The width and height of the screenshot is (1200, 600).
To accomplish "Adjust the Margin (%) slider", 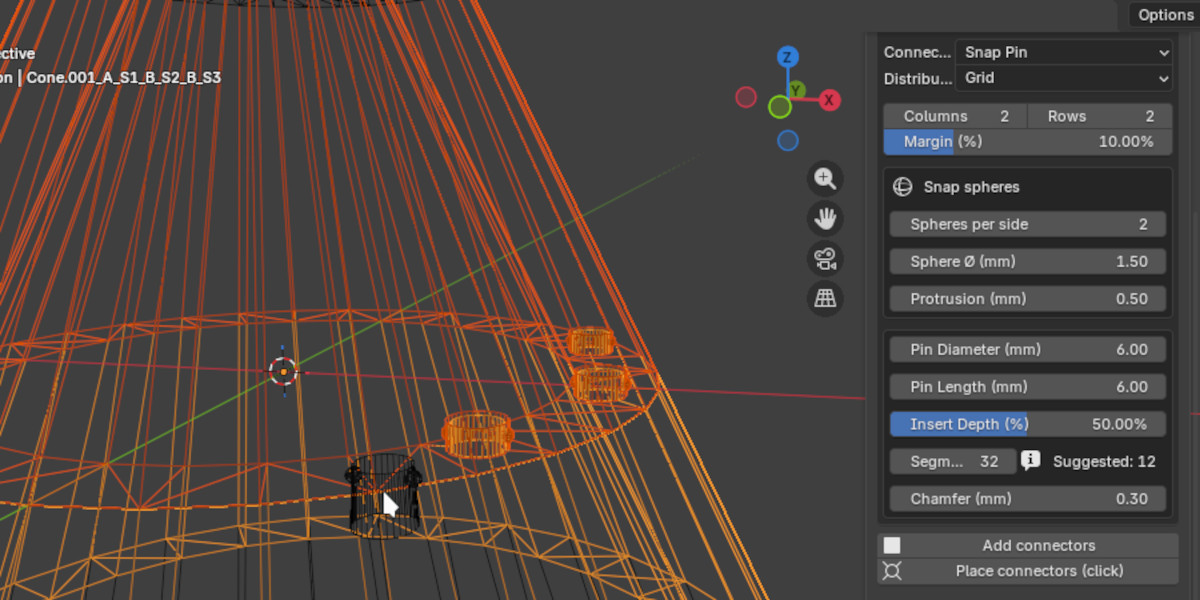I will tap(1028, 142).
